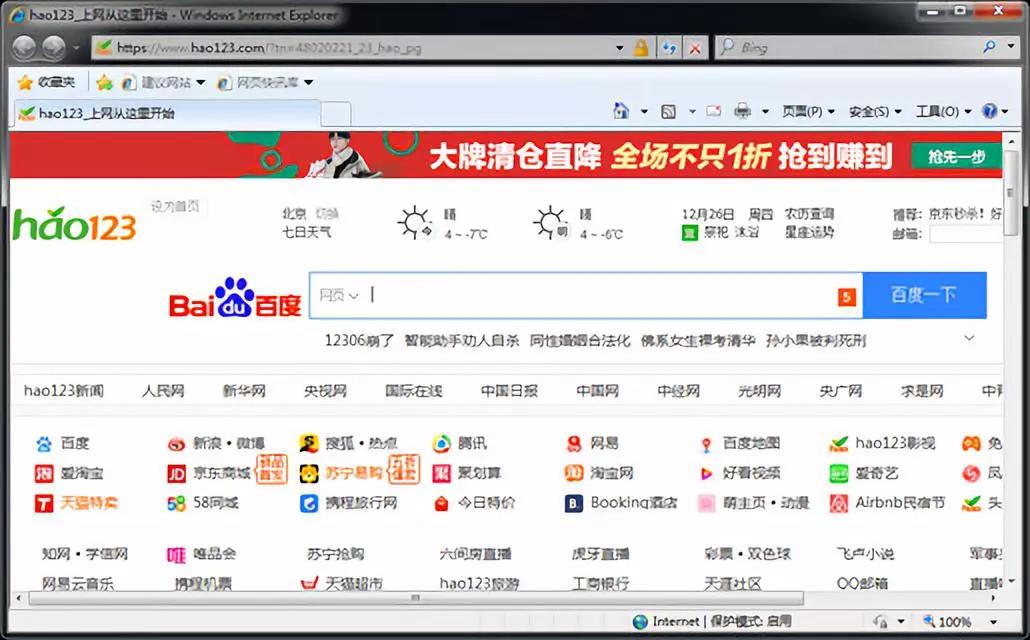
Task: Click the 爱奇艺 site icon
Action: pyautogui.click(x=839, y=473)
